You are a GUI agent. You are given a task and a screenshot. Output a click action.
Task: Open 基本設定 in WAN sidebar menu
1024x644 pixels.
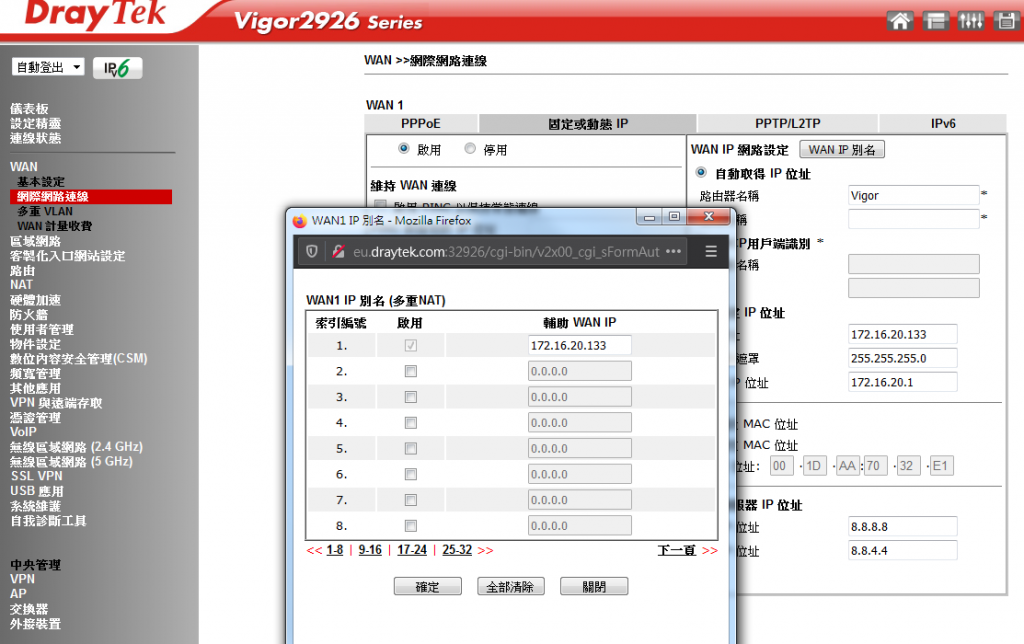pos(41,182)
